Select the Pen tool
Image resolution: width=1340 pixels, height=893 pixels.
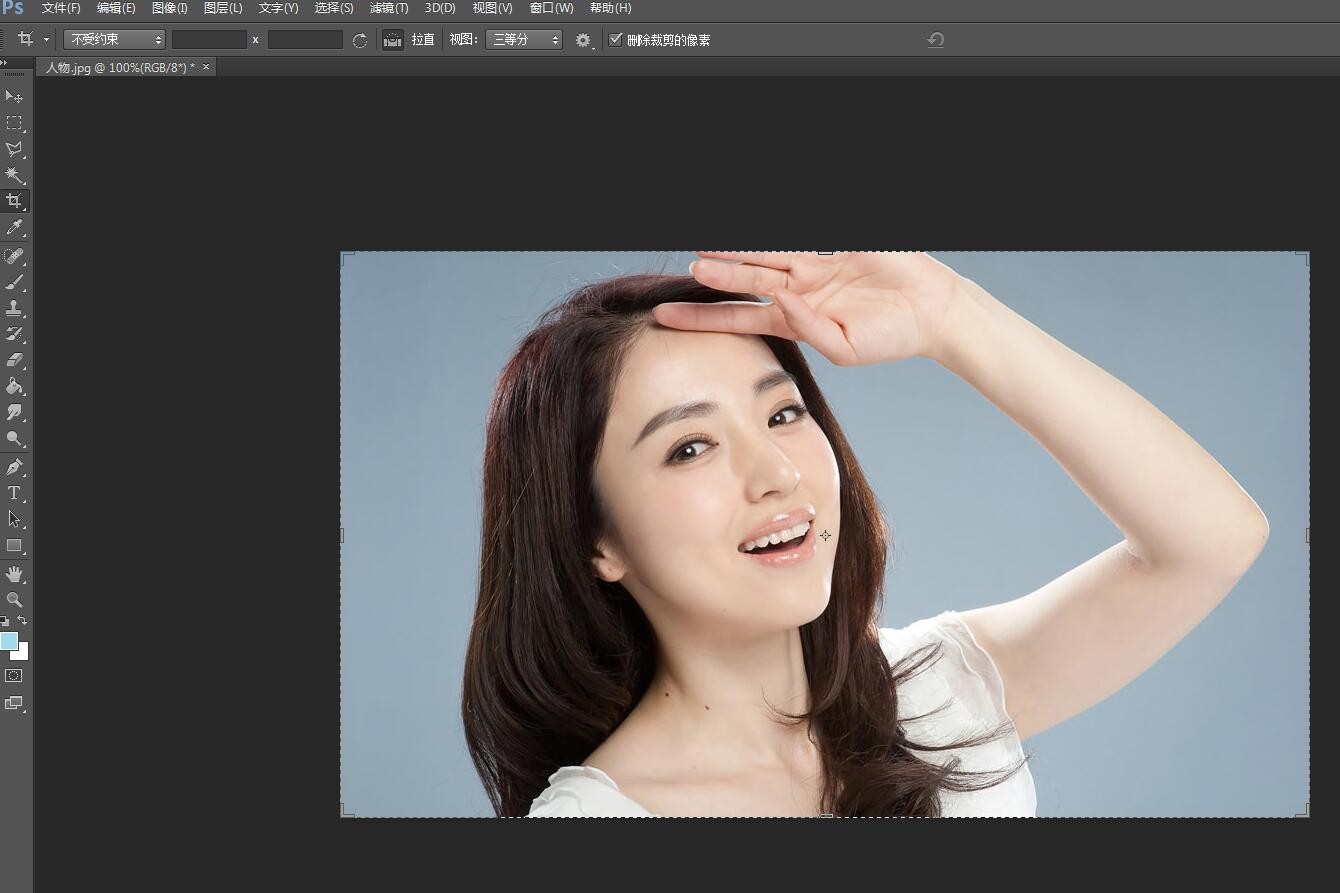click(x=14, y=467)
